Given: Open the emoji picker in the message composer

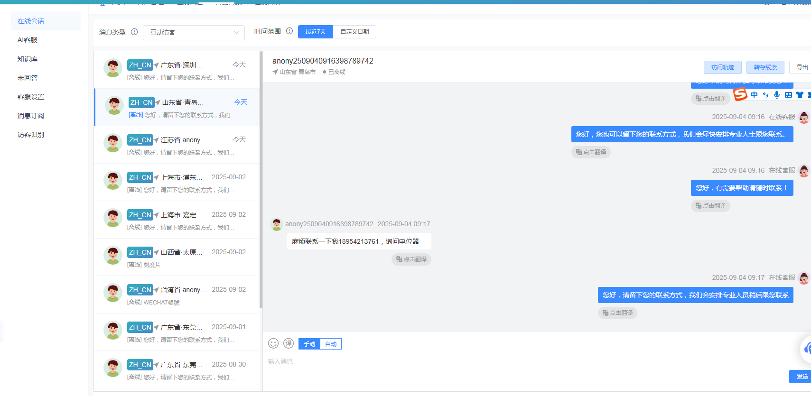Looking at the screenshot, I should point(273,343).
